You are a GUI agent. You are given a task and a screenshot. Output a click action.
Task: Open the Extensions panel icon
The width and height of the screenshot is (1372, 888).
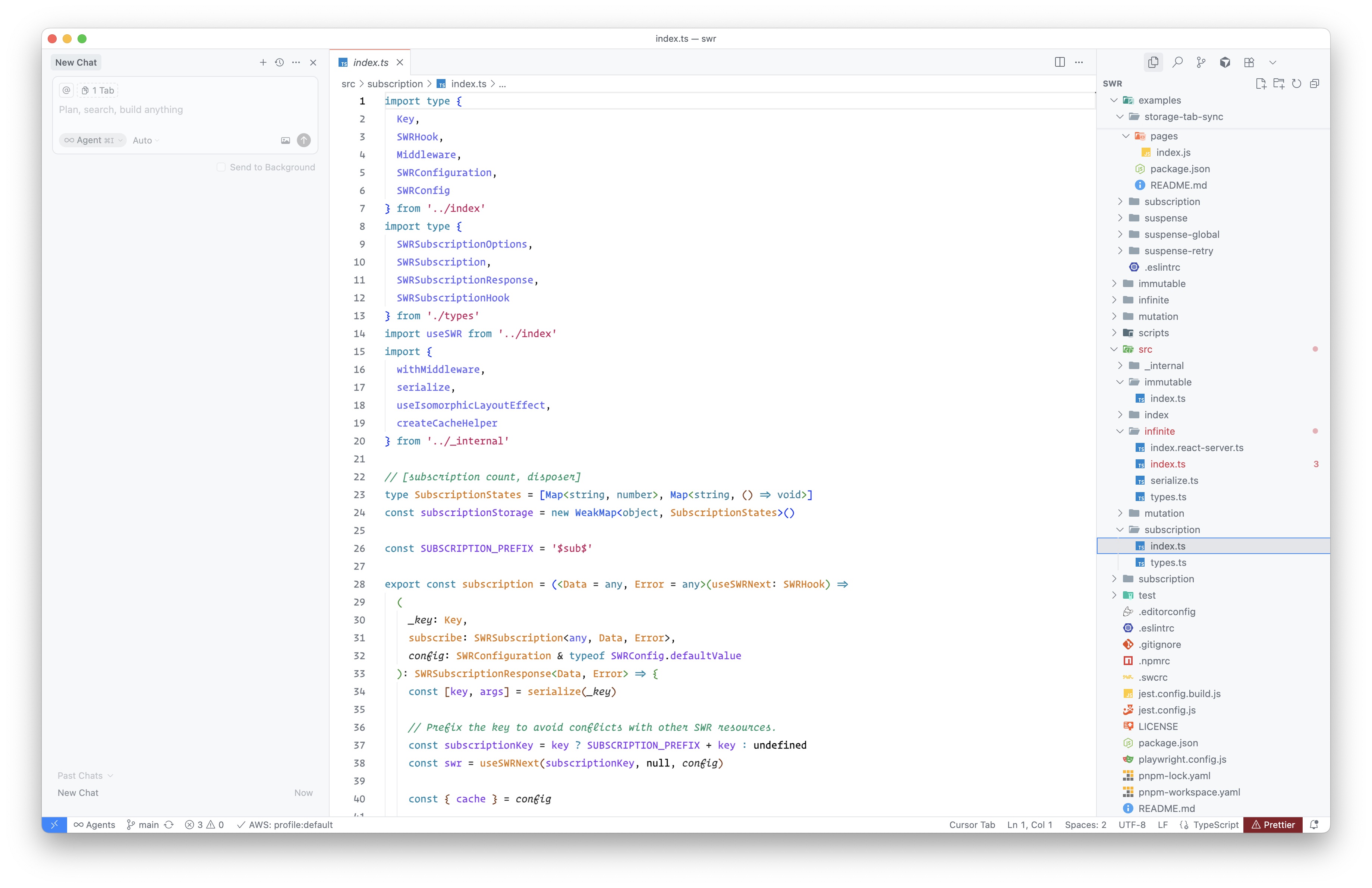1249,62
